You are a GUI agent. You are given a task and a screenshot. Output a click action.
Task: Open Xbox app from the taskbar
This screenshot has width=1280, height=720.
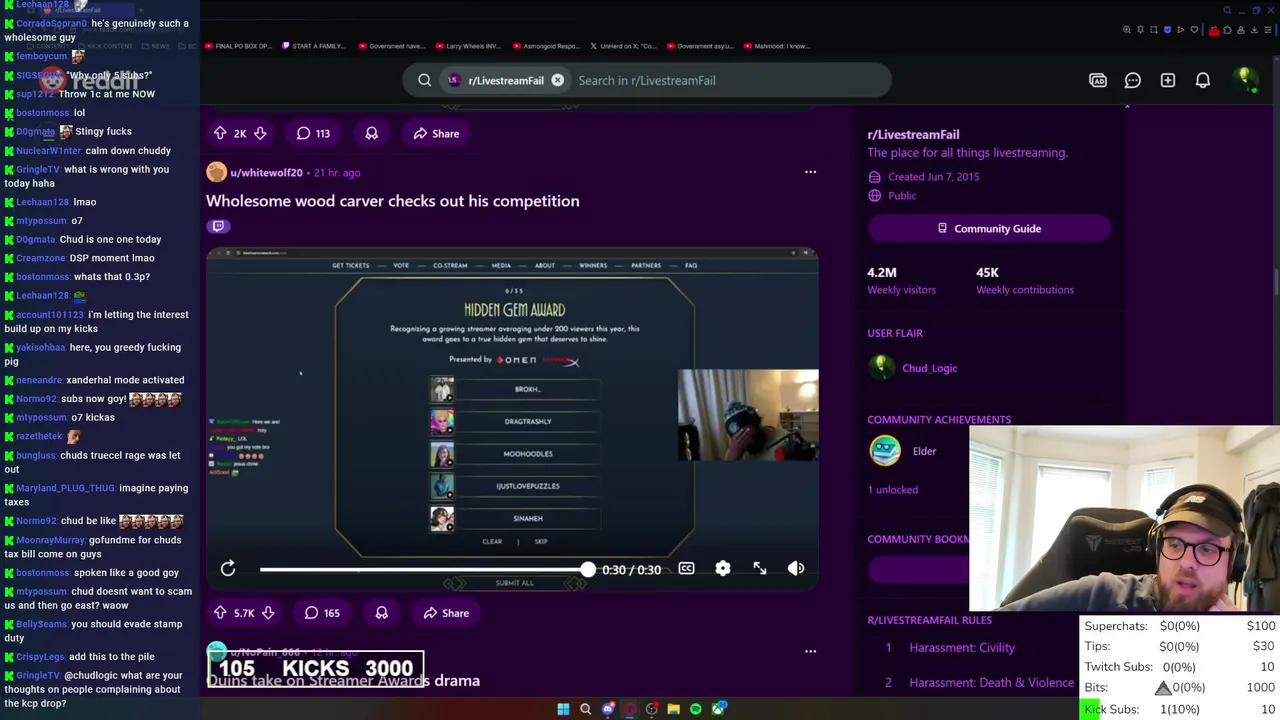[718, 709]
